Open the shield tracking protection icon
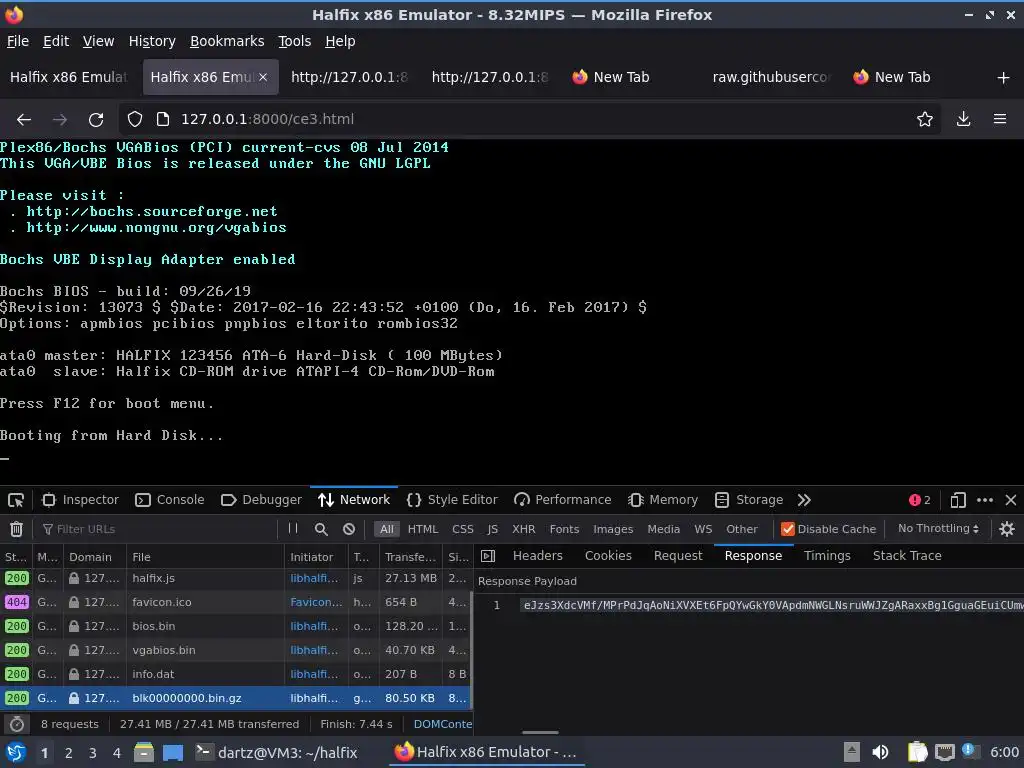Screen dimensions: 1024x768 coord(135,119)
